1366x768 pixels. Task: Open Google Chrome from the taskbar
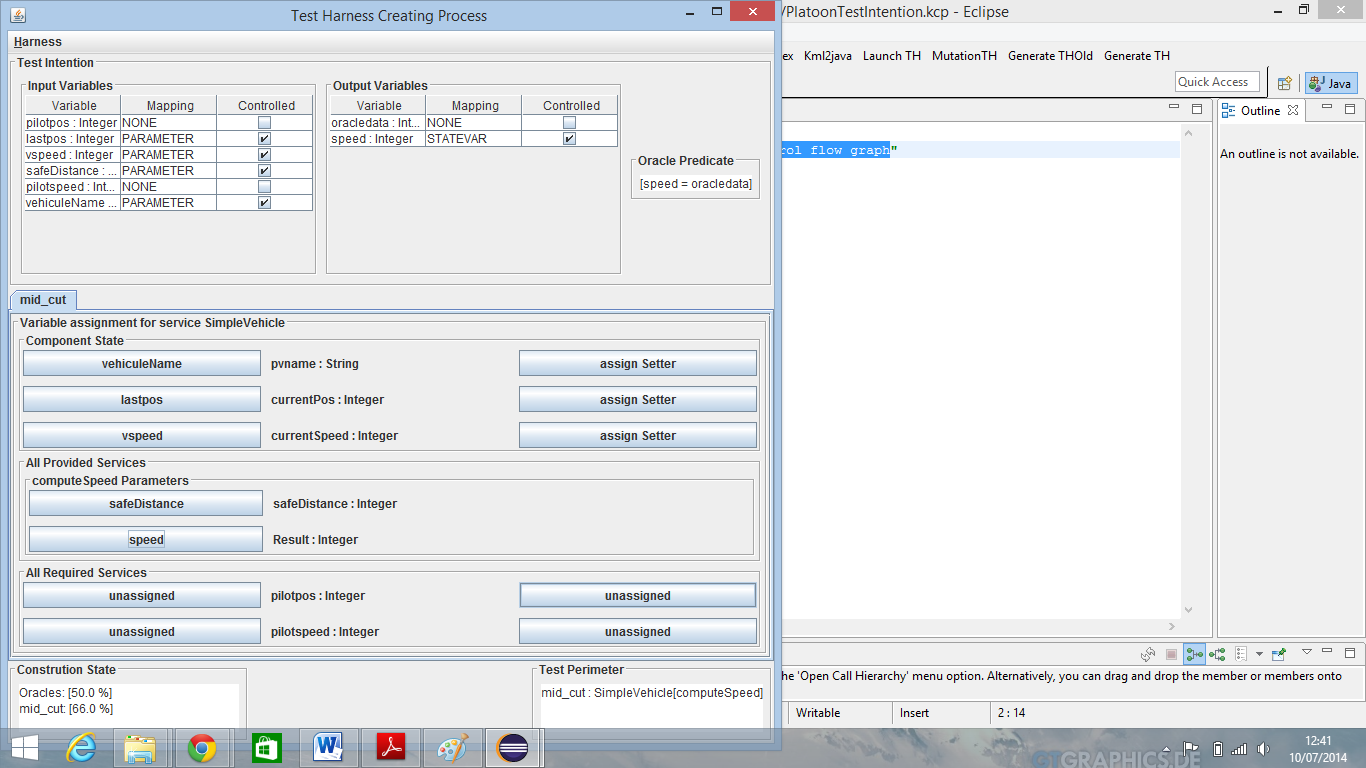click(x=202, y=748)
